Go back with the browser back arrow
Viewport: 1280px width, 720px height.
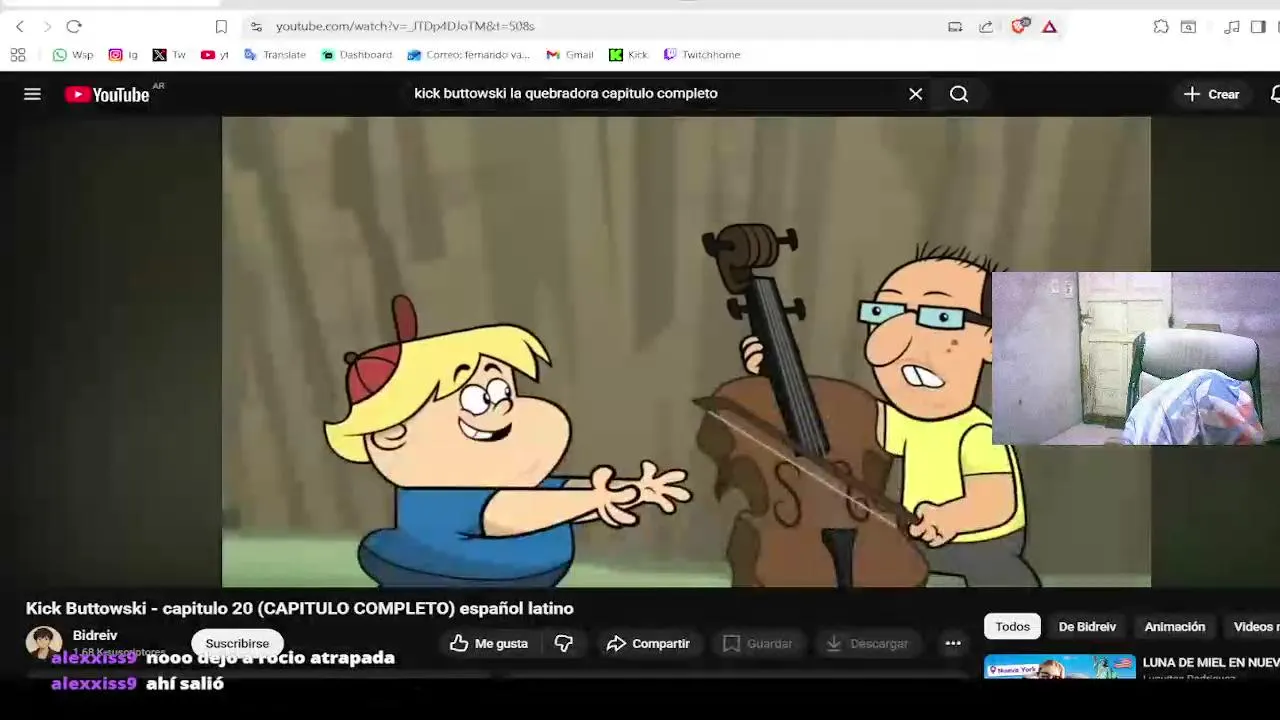coord(19,27)
